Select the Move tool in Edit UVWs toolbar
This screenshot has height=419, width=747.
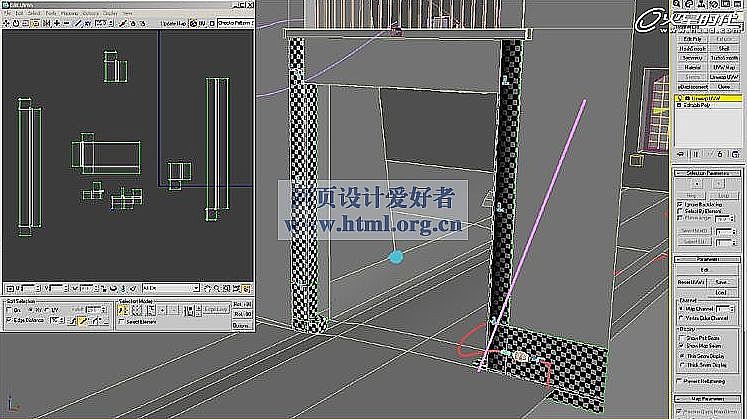(x=6, y=23)
